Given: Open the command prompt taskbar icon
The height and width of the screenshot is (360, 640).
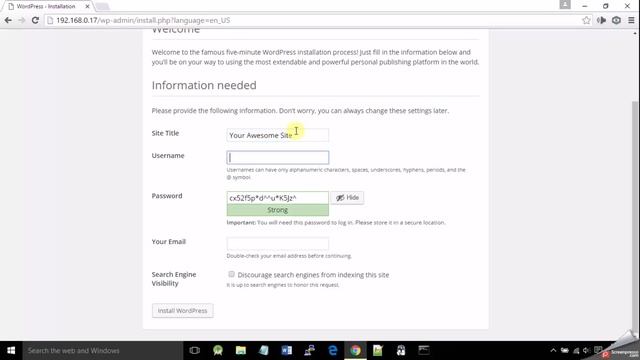Looking at the screenshot, I should [x=424, y=350].
